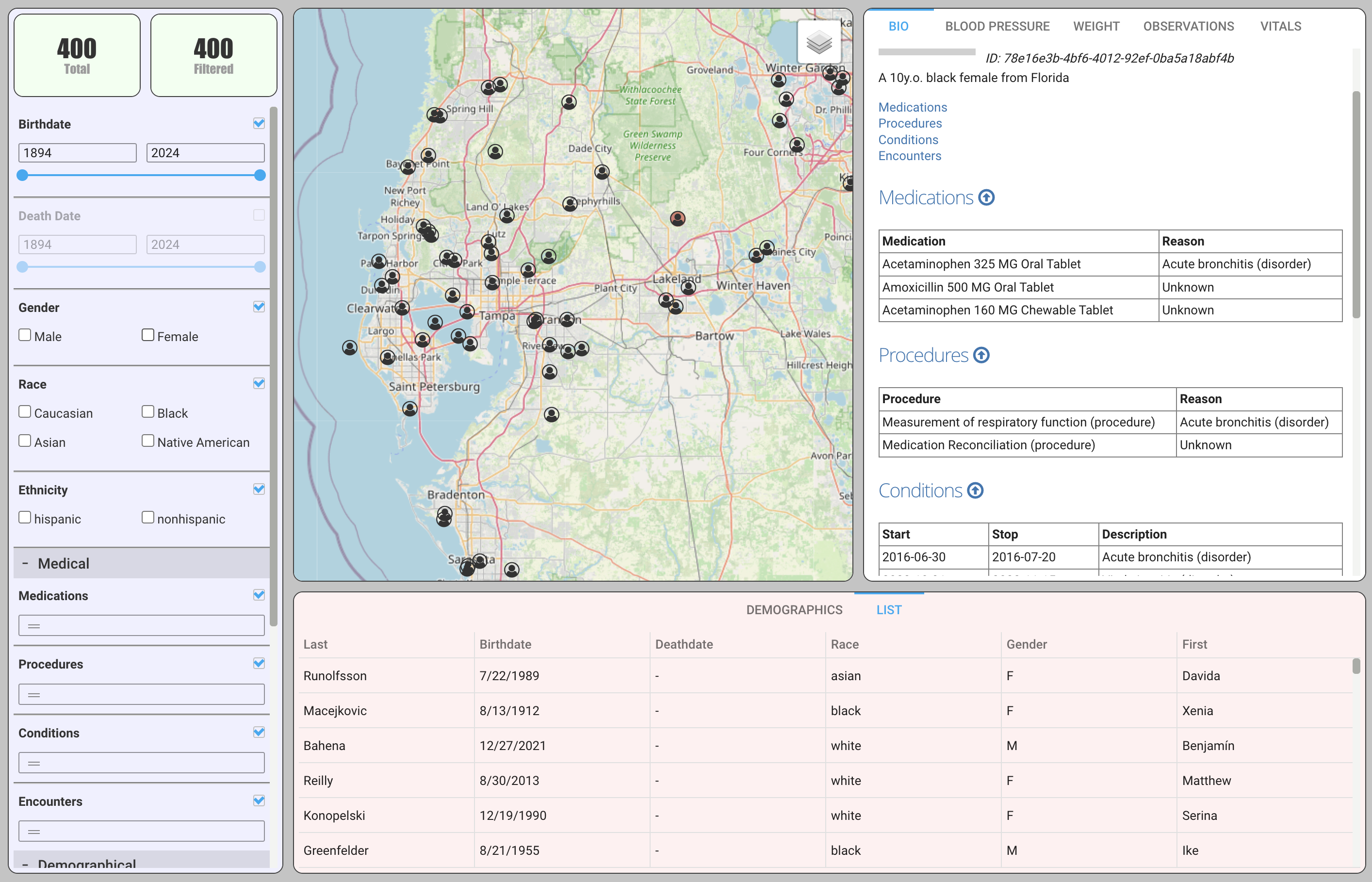Click patient marker west of Largo offshore
Image resolution: width=1372 pixels, height=882 pixels.
click(x=349, y=347)
